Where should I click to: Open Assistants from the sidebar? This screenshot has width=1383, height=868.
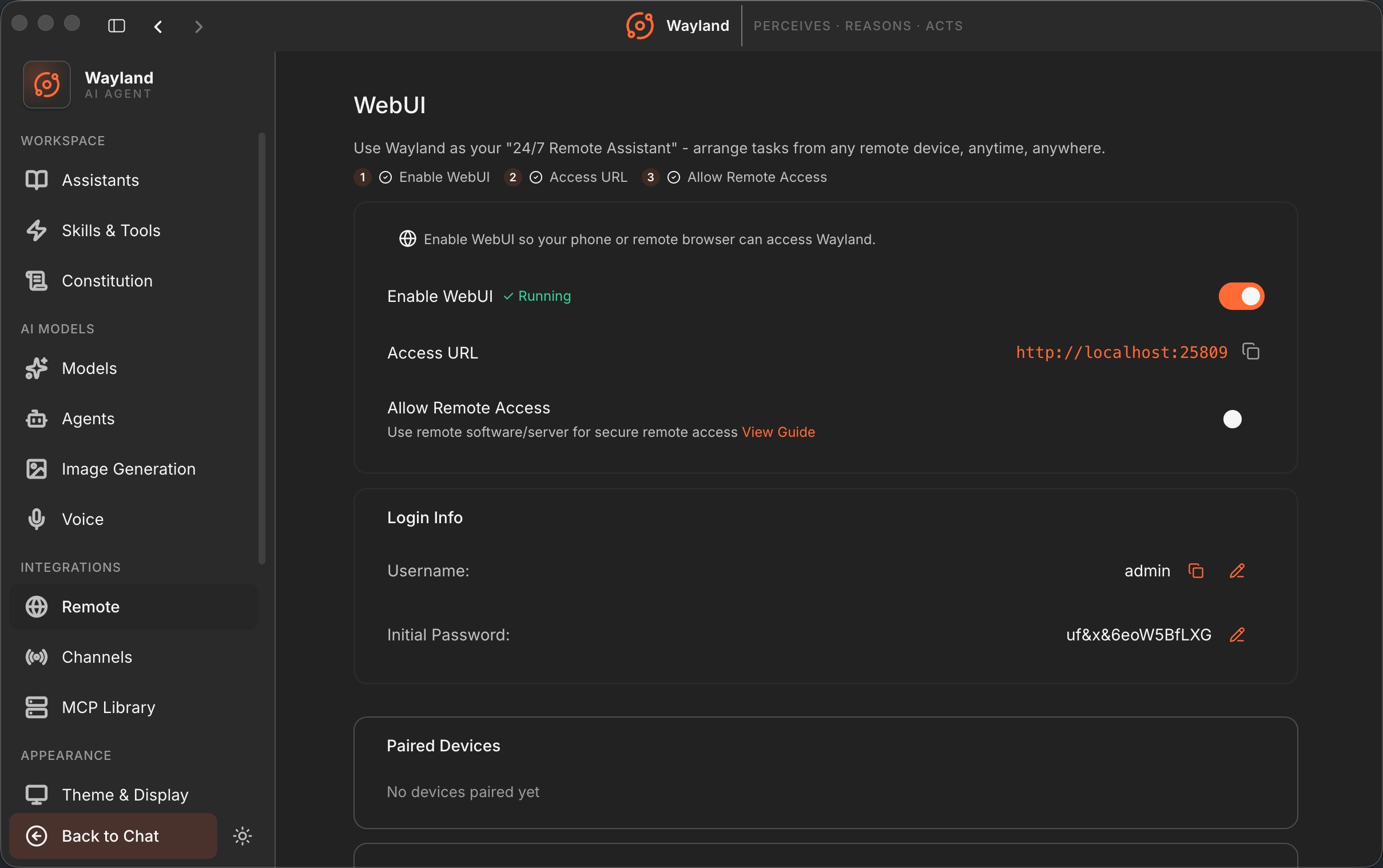(134, 180)
